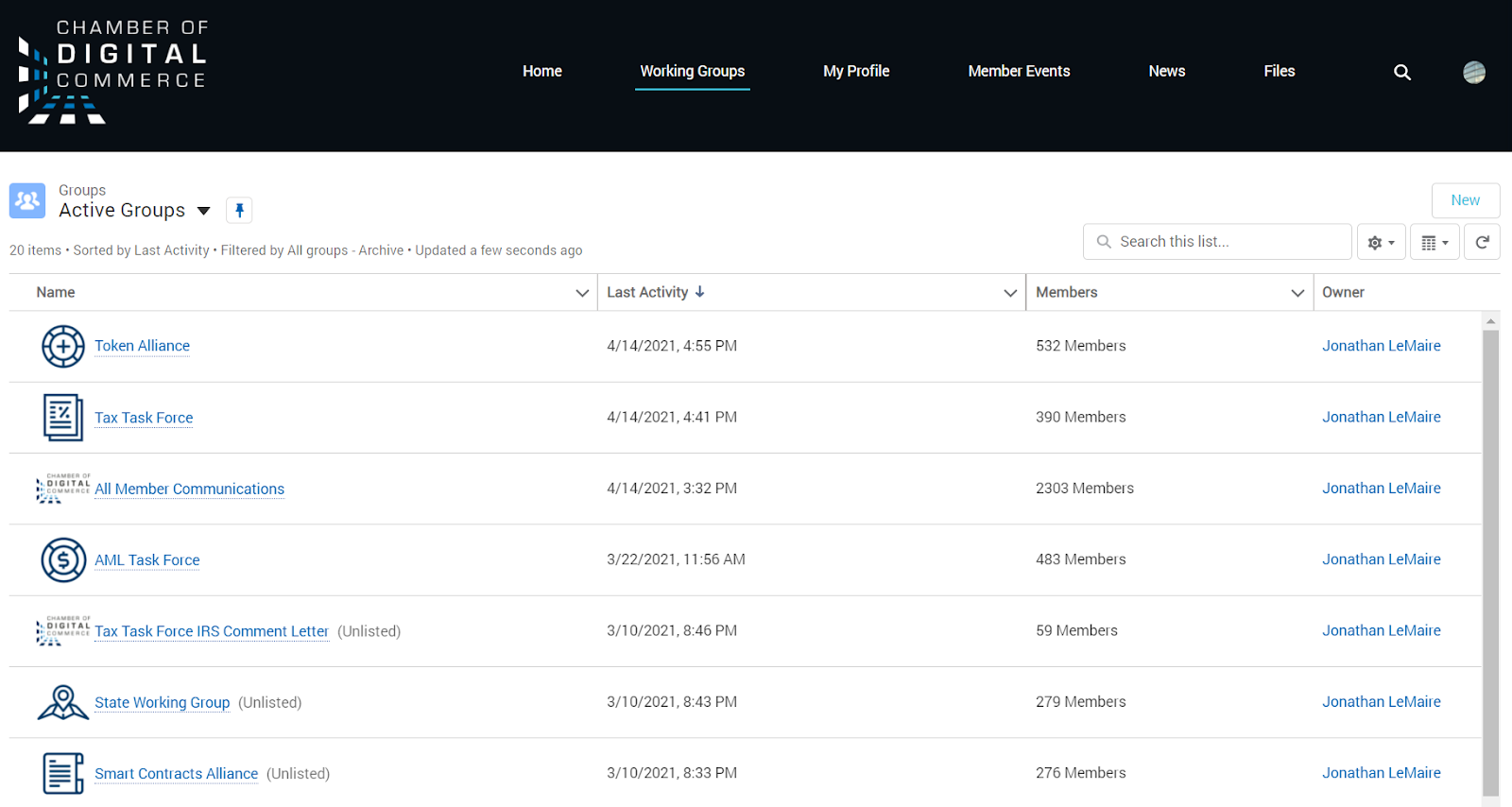Go to the Home tab
The height and width of the screenshot is (807, 1512).
point(542,71)
